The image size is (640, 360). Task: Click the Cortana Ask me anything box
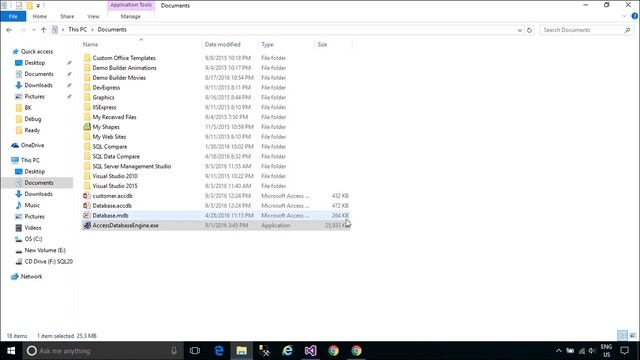point(102,351)
